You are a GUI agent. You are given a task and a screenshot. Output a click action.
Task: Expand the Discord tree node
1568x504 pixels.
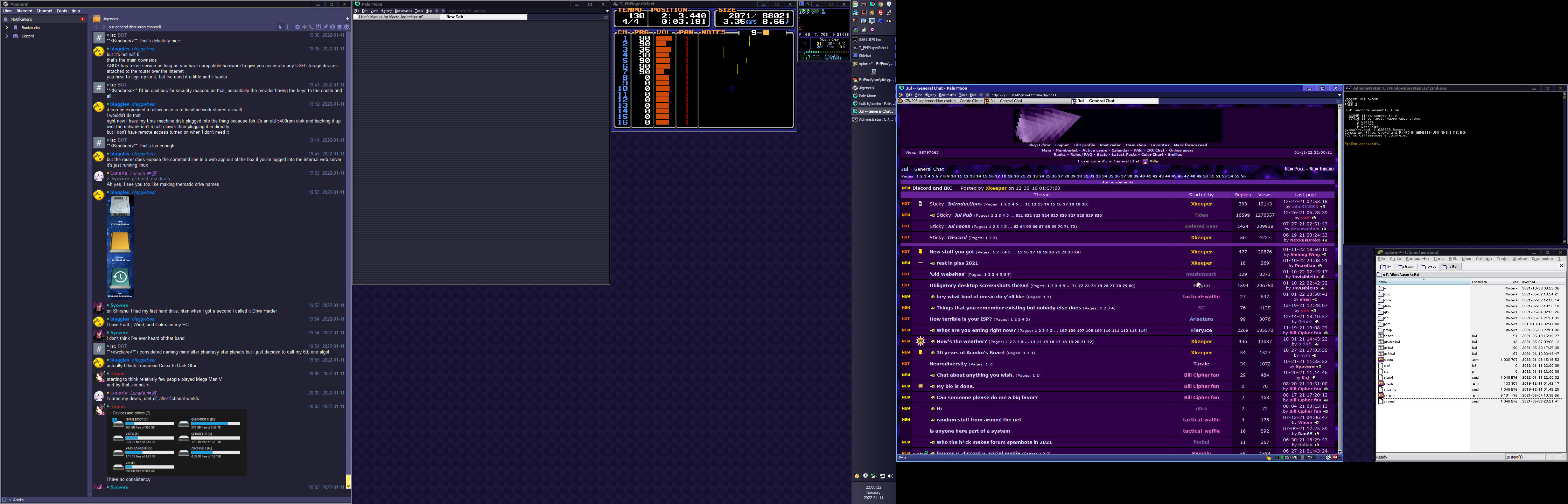[7, 36]
